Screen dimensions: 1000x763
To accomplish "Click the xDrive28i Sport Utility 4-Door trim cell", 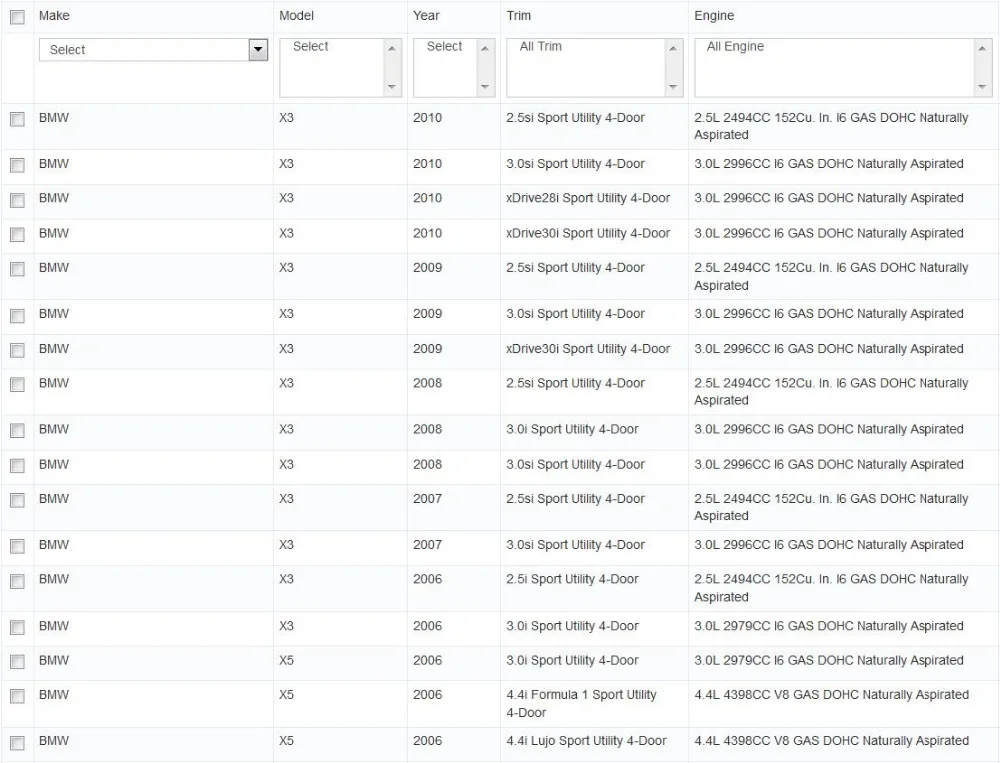I will [588, 198].
